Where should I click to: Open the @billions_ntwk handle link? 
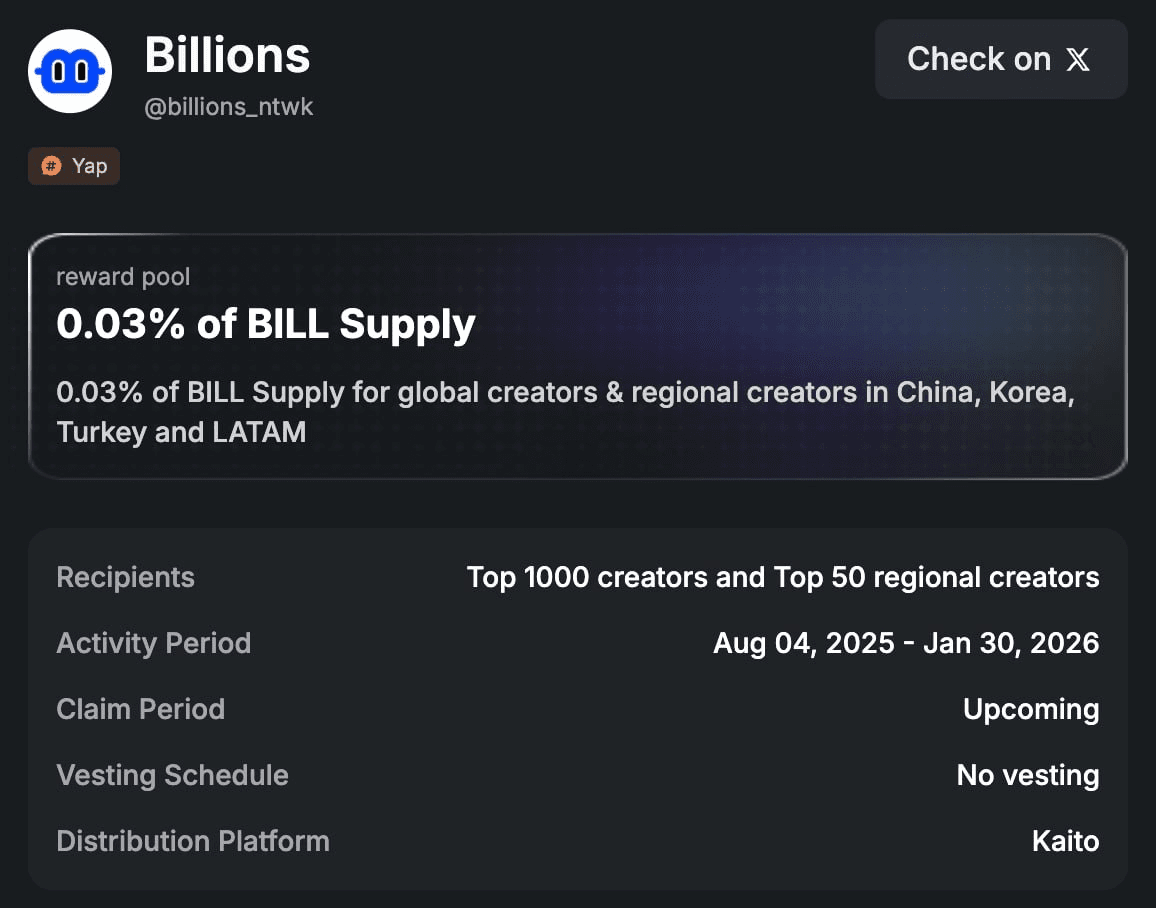(229, 107)
